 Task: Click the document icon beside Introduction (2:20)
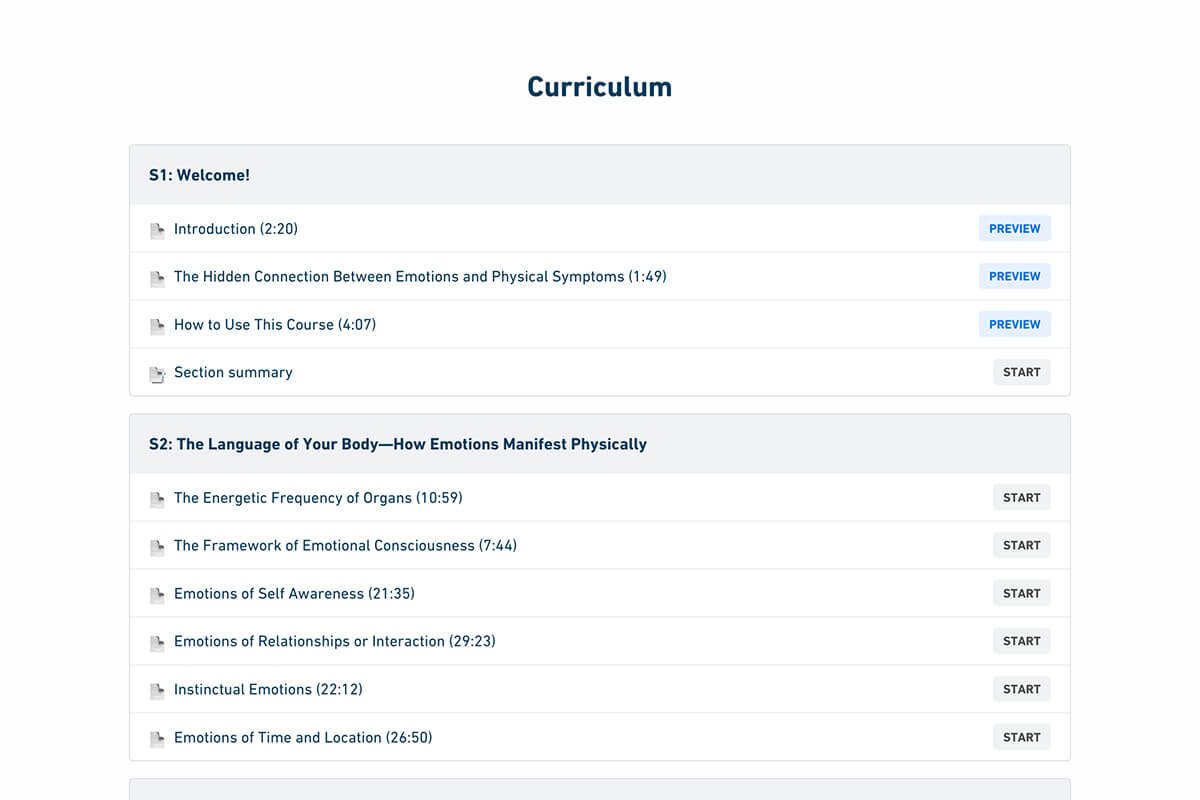(157, 231)
